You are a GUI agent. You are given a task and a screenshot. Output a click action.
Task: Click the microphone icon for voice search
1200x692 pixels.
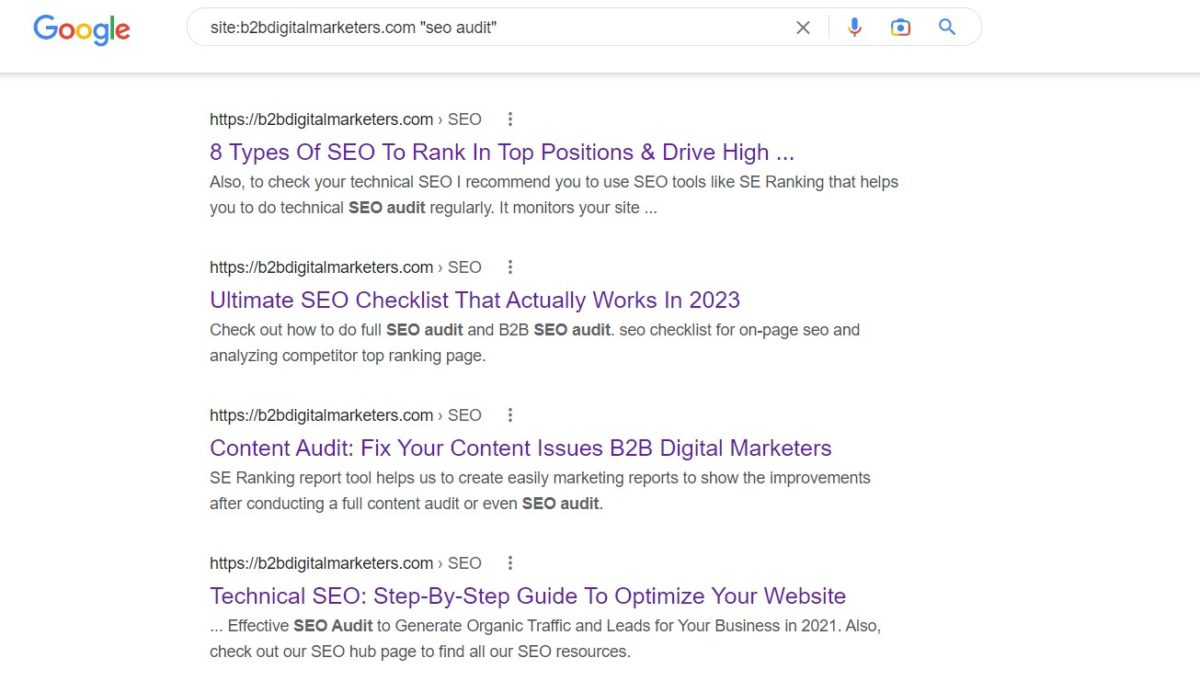[x=855, y=27]
